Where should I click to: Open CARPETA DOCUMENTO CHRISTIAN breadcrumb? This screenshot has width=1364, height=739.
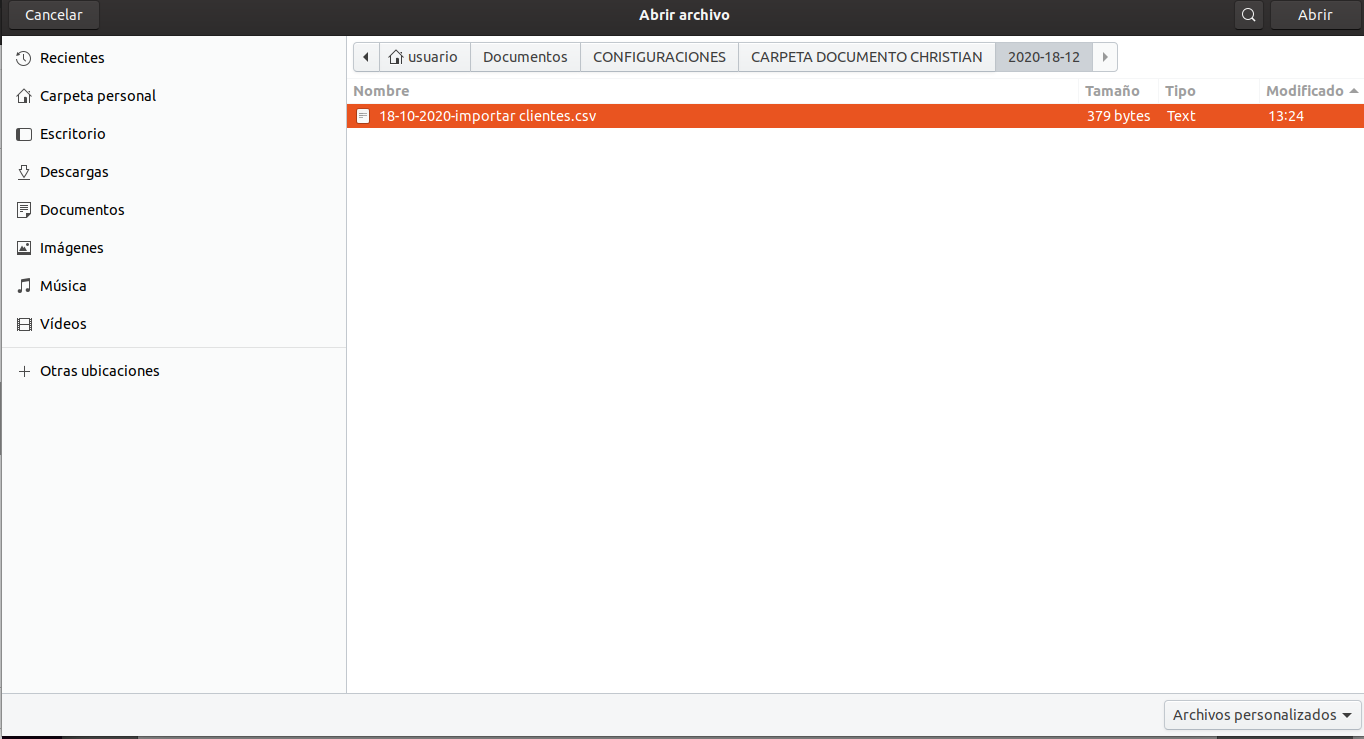pos(867,57)
